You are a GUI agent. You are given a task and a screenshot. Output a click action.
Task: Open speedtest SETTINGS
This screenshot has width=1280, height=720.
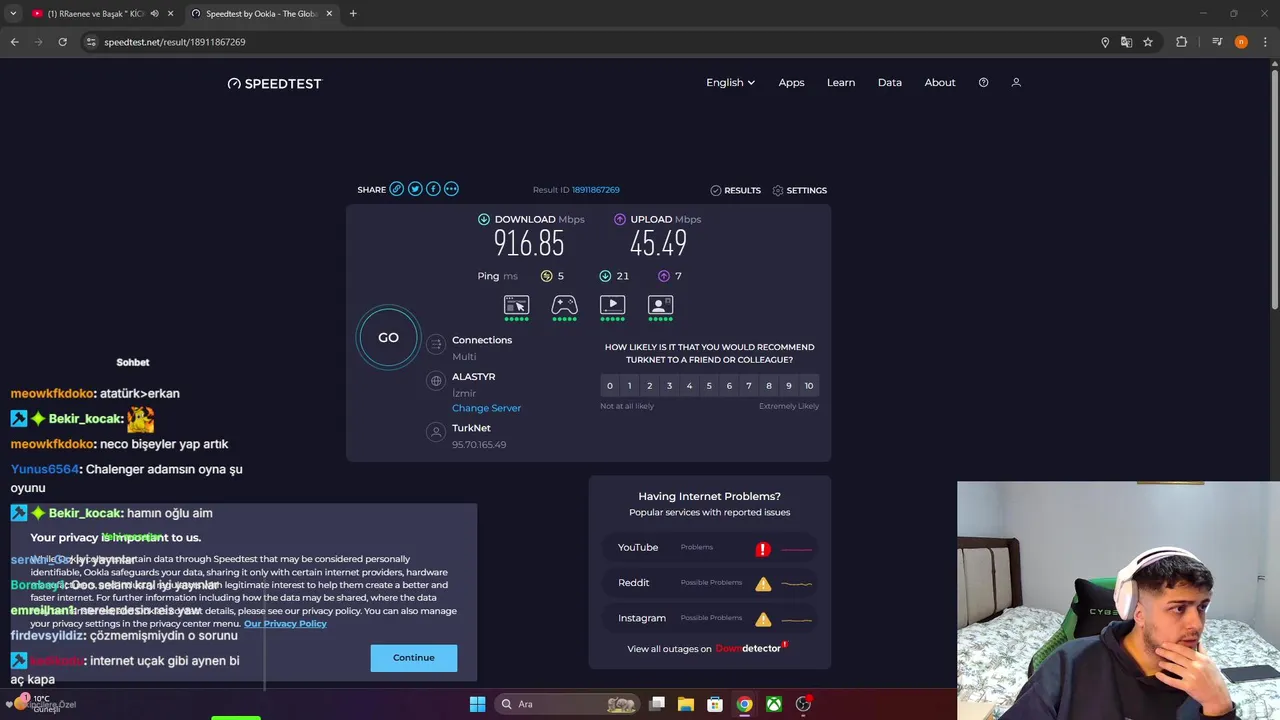(800, 190)
